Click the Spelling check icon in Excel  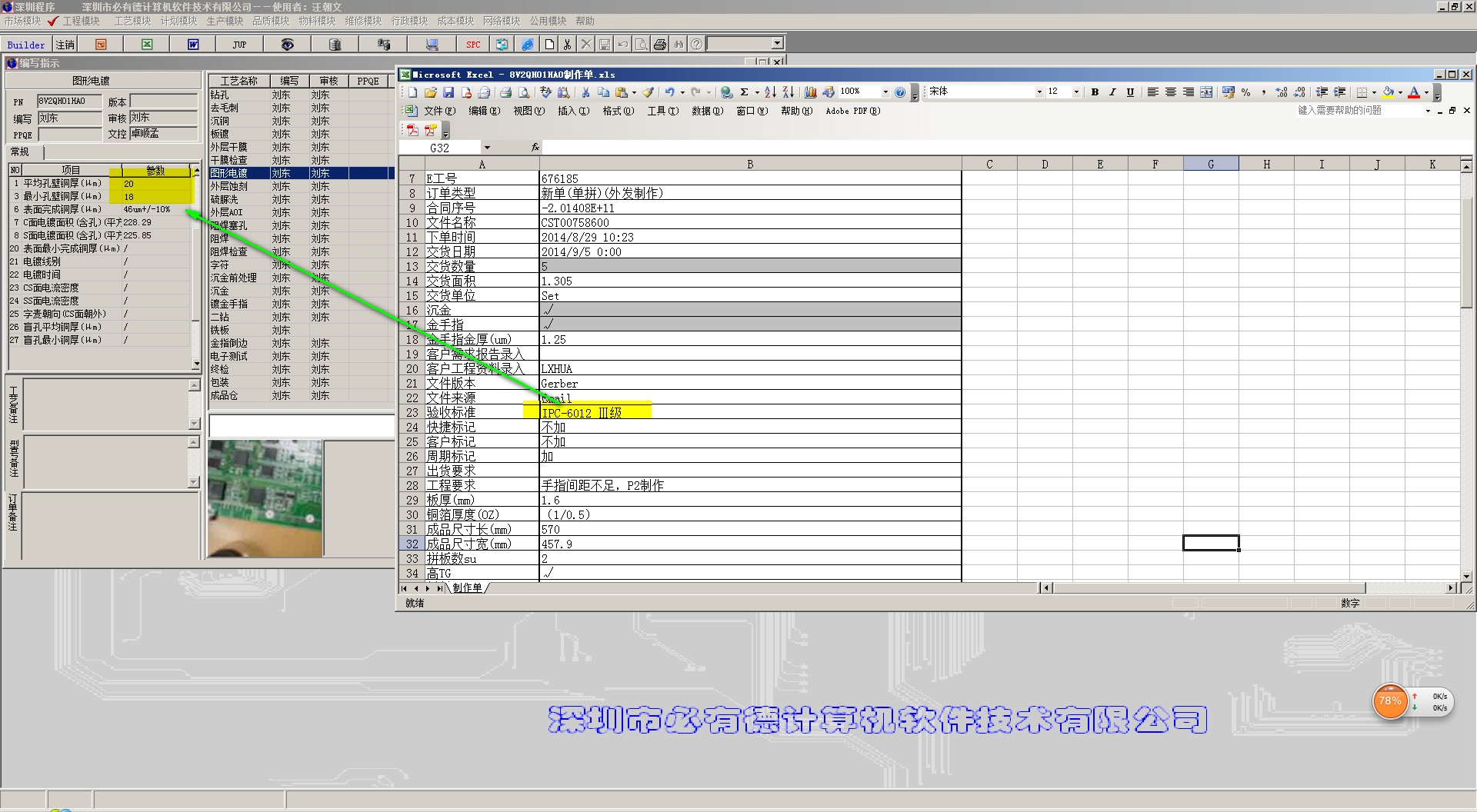pyautogui.click(x=546, y=92)
